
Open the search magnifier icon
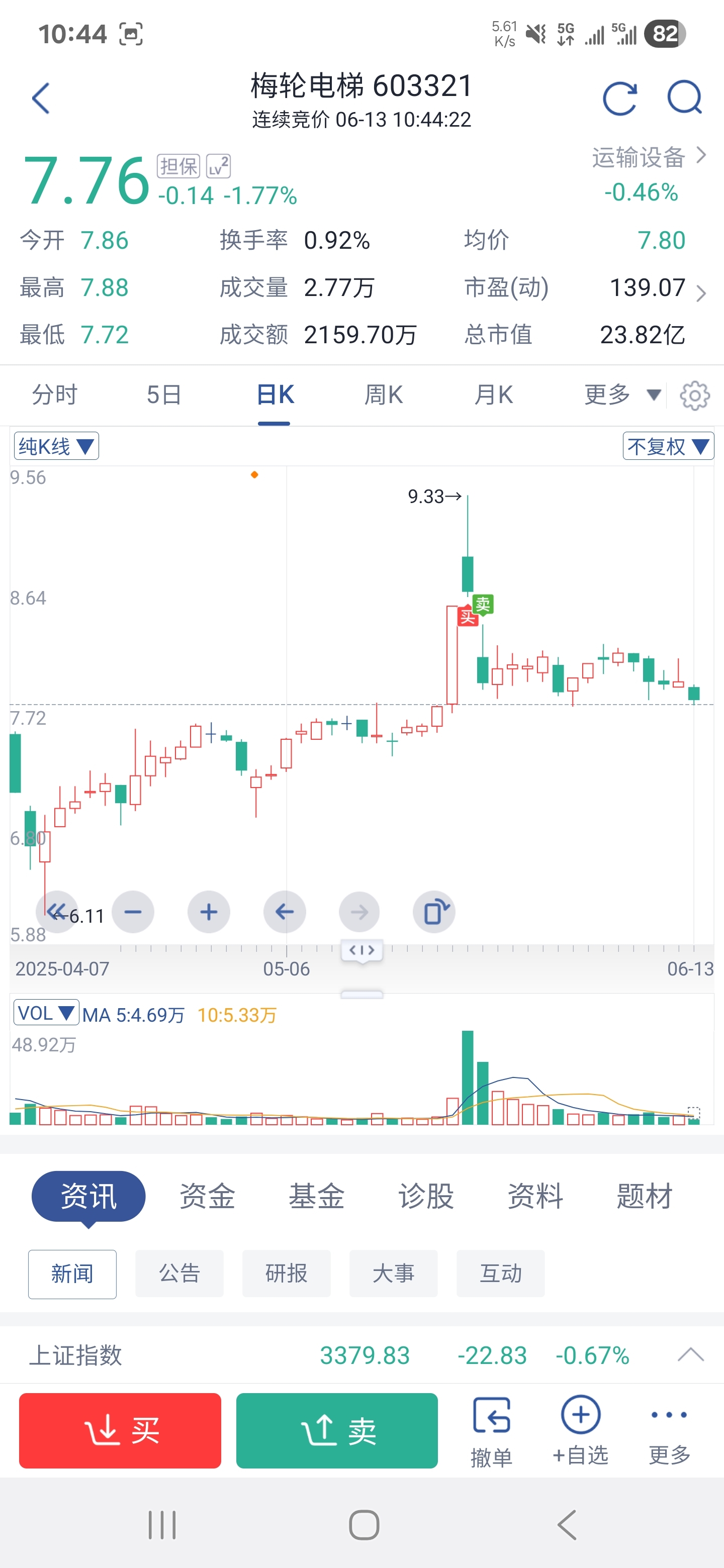685,97
